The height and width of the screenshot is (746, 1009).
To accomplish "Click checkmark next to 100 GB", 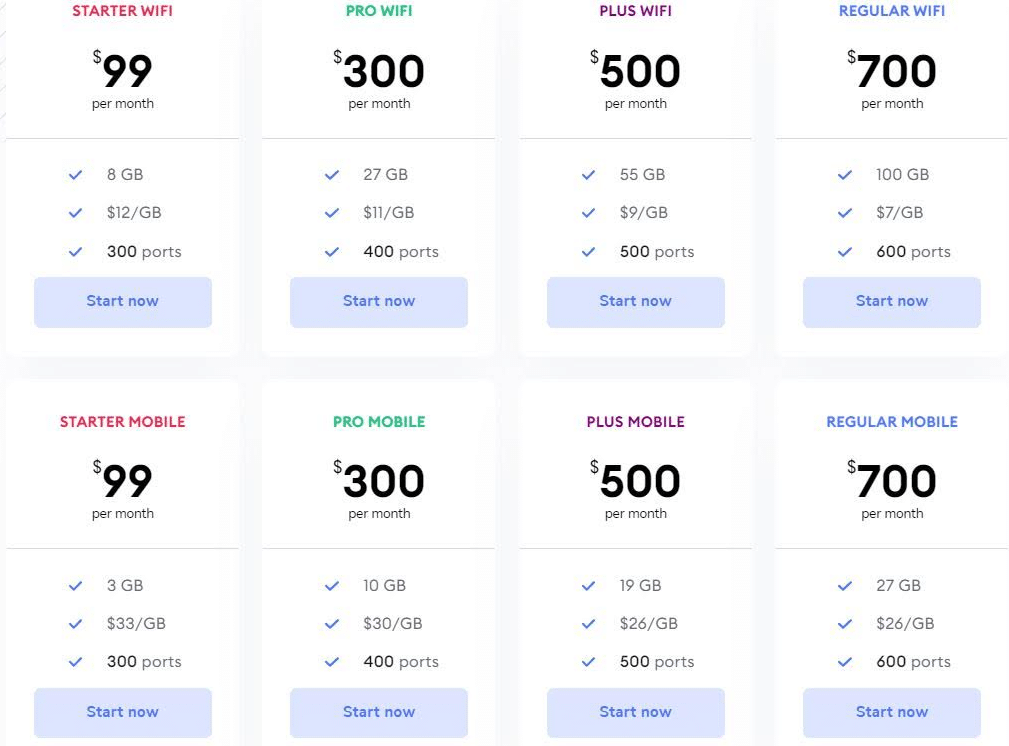I will click(844, 174).
